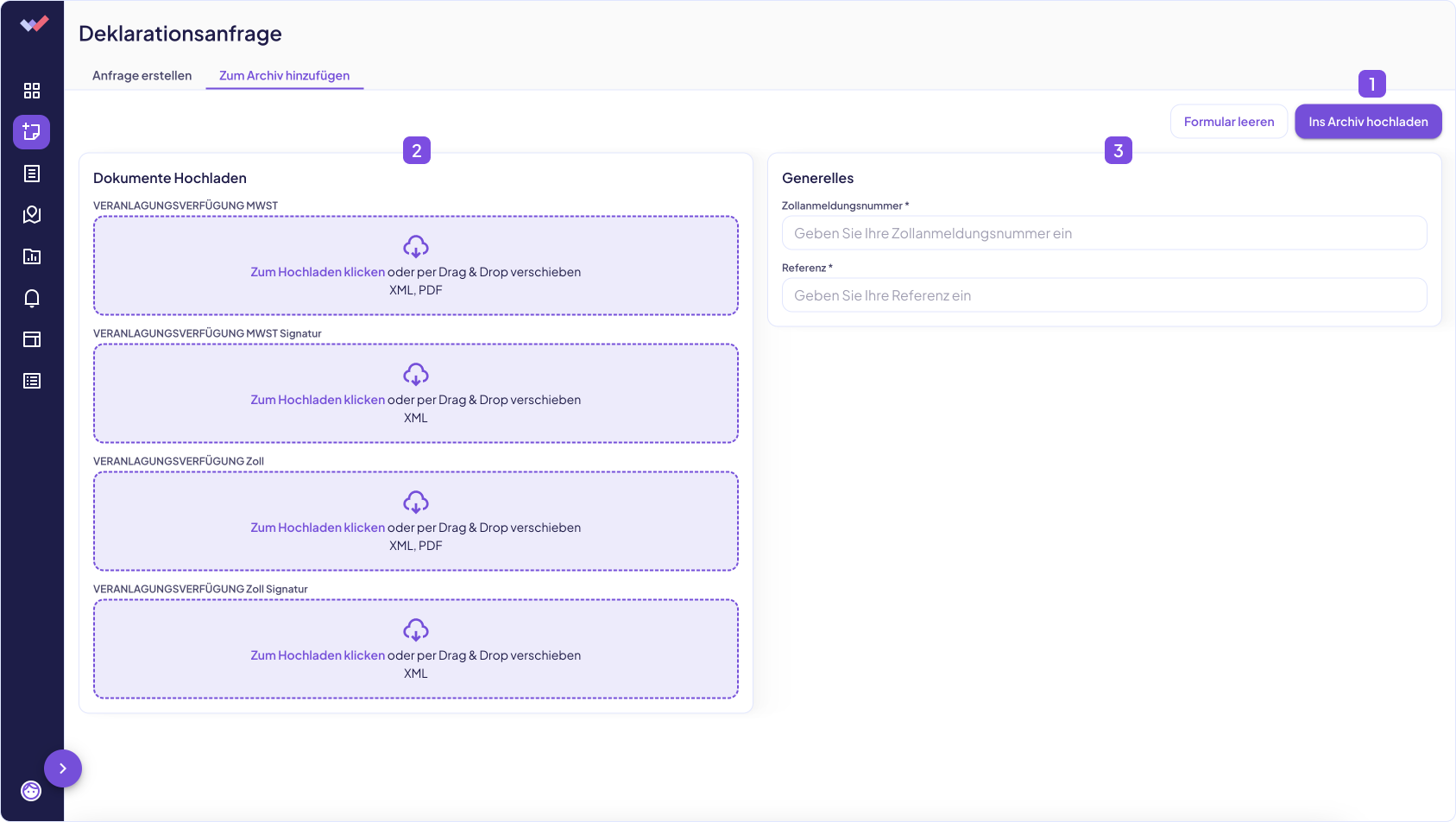Open the map pin icon in sidebar

pos(32,215)
